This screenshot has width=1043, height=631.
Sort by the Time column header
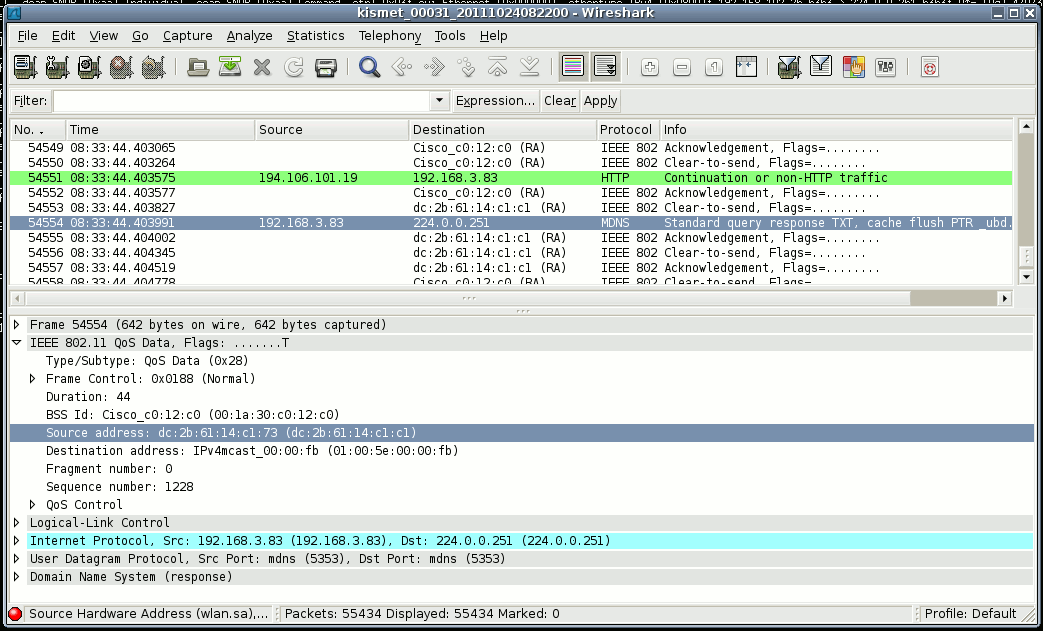[160, 130]
